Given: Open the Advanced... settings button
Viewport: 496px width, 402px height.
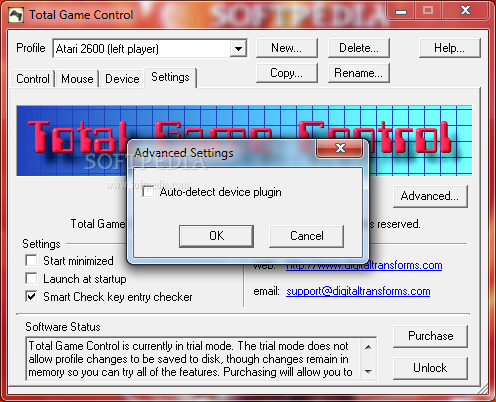Looking at the screenshot, I should [430, 196].
